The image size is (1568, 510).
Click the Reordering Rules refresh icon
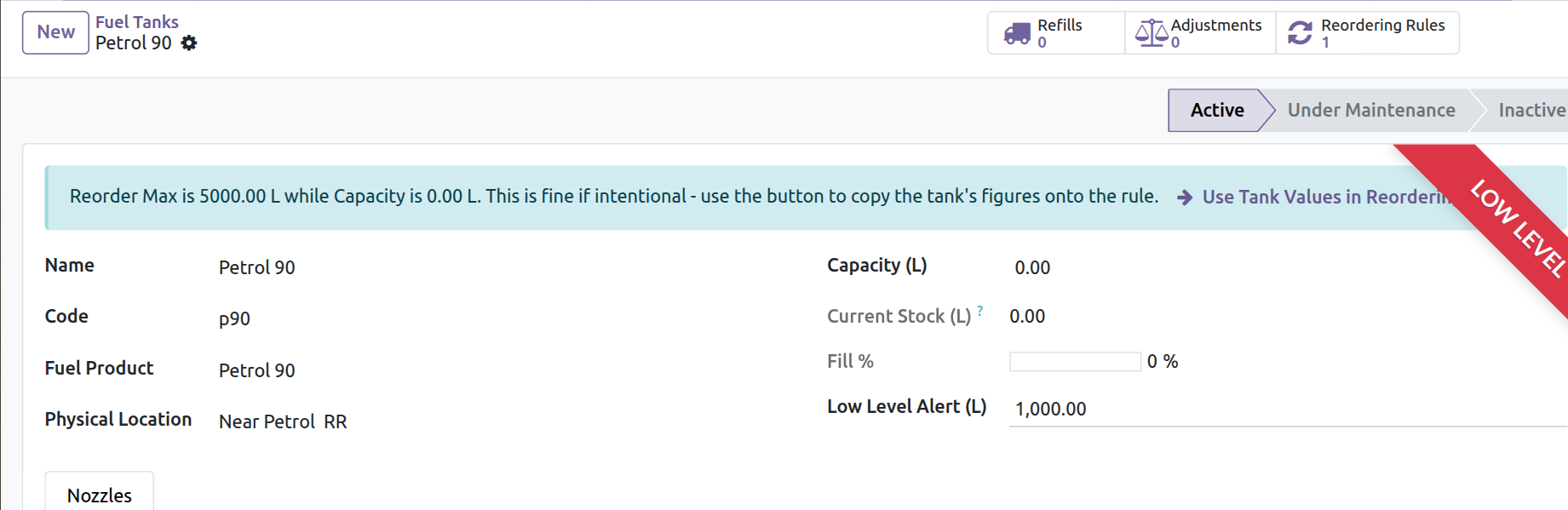1300,33
